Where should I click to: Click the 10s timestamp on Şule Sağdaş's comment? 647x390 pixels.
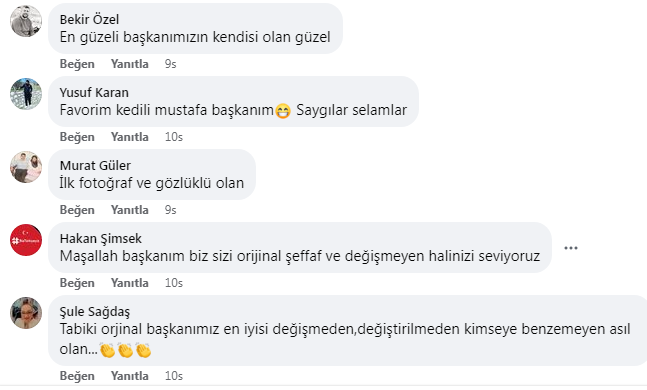click(174, 376)
